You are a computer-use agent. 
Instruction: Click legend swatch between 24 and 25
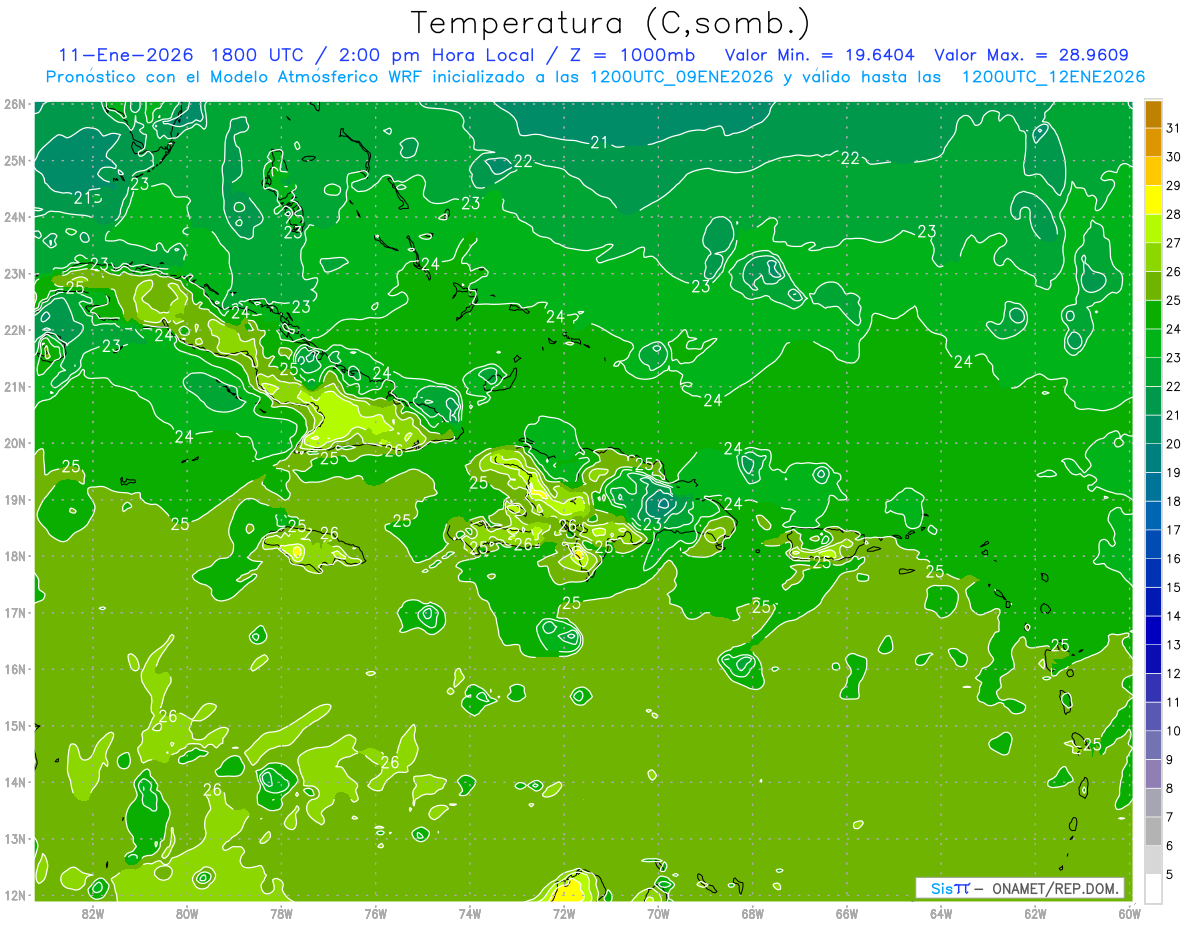pyautogui.click(x=1153, y=315)
